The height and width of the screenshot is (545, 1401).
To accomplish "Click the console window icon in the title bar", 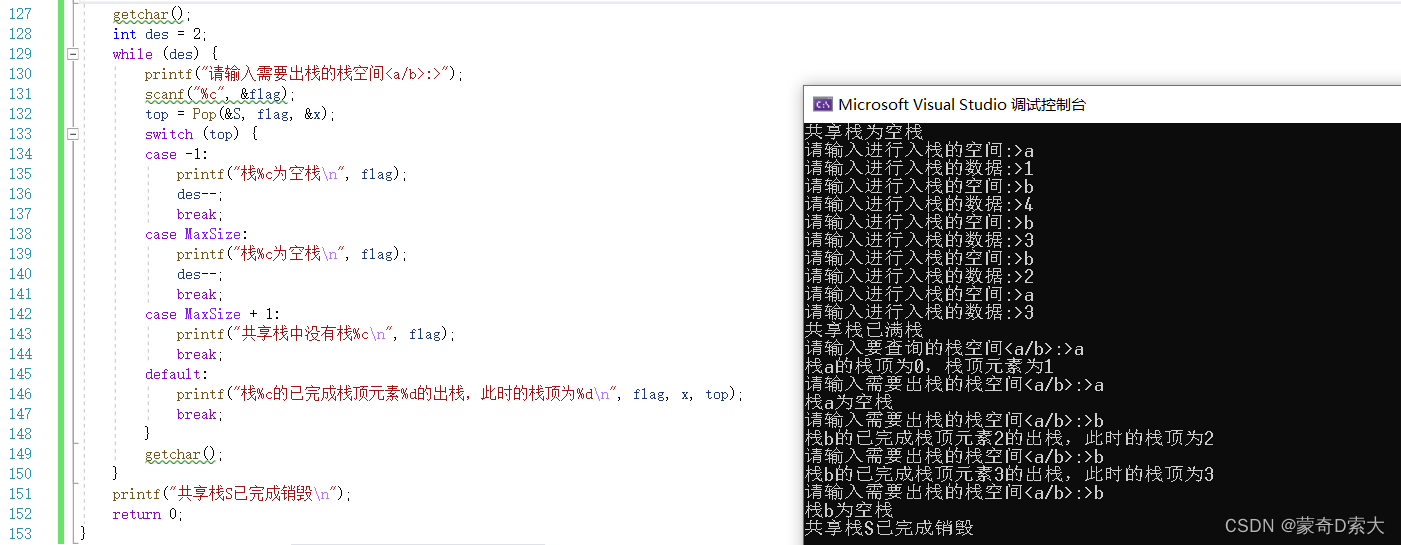I will pos(822,104).
